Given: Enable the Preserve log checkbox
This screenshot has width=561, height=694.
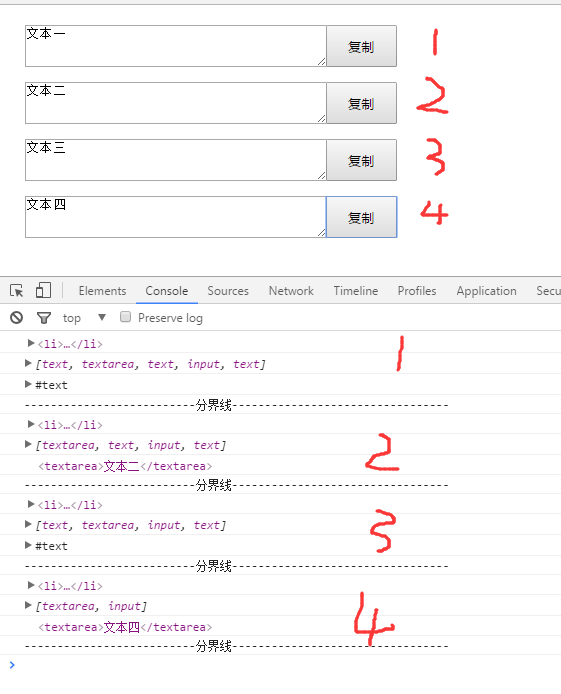Looking at the screenshot, I should click(x=126, y=317).
